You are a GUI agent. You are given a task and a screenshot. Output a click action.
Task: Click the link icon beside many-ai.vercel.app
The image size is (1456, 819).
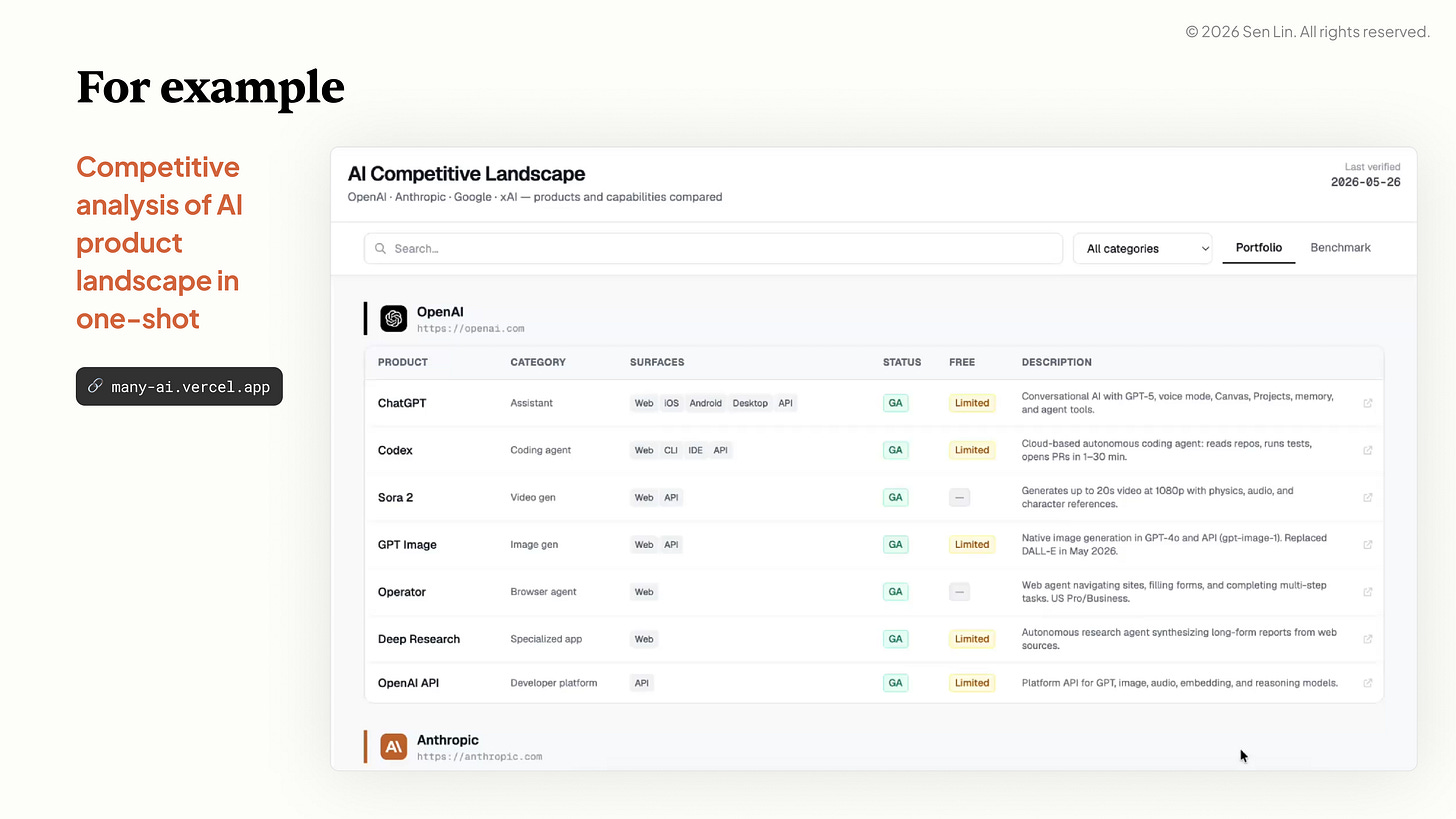95,386
